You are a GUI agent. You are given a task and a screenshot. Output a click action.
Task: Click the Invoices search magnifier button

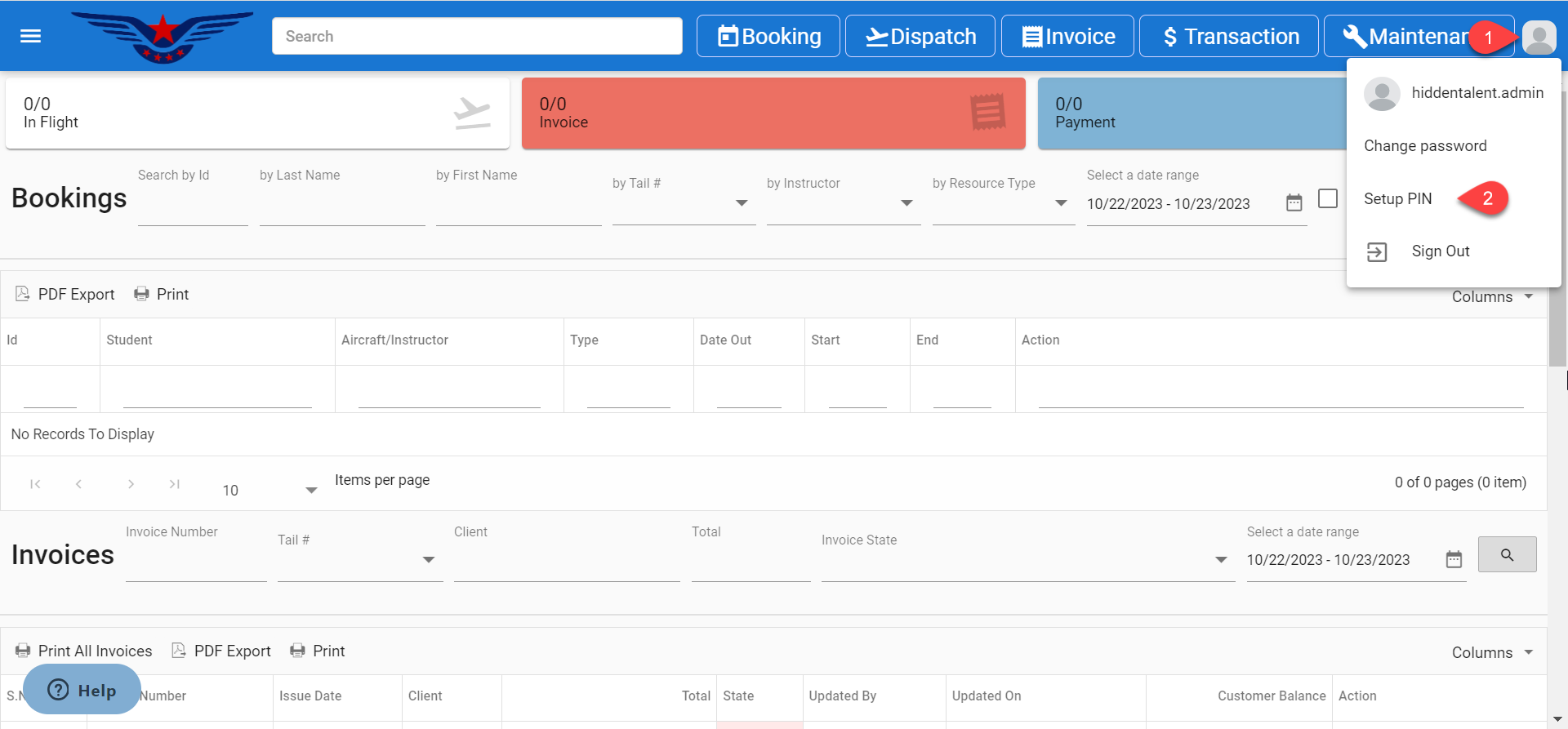coord(1507,555)
